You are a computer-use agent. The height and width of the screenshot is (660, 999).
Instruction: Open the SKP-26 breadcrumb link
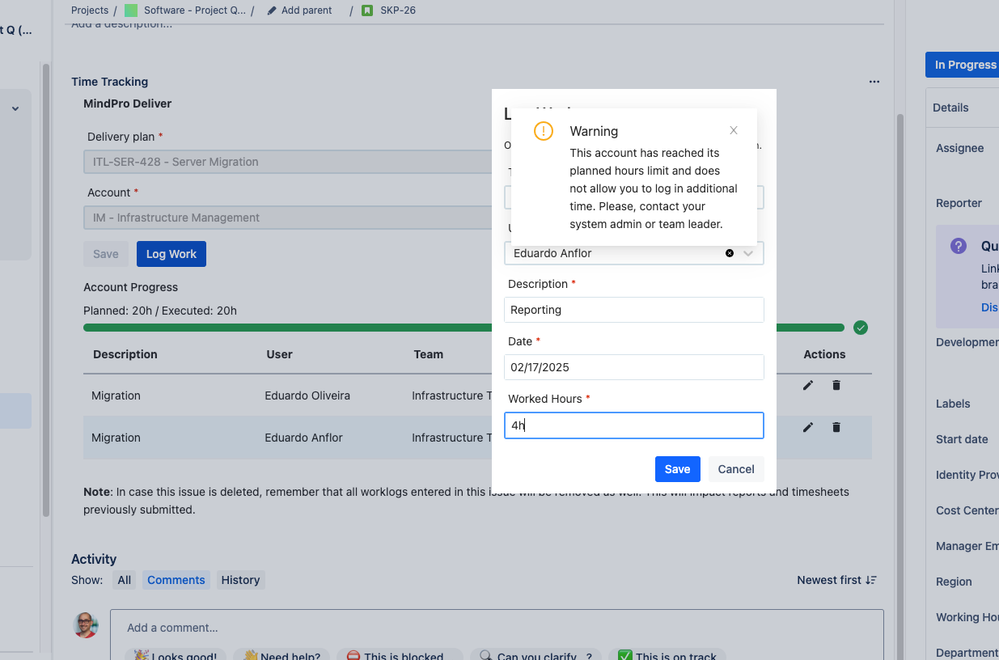tap(398, 10)
